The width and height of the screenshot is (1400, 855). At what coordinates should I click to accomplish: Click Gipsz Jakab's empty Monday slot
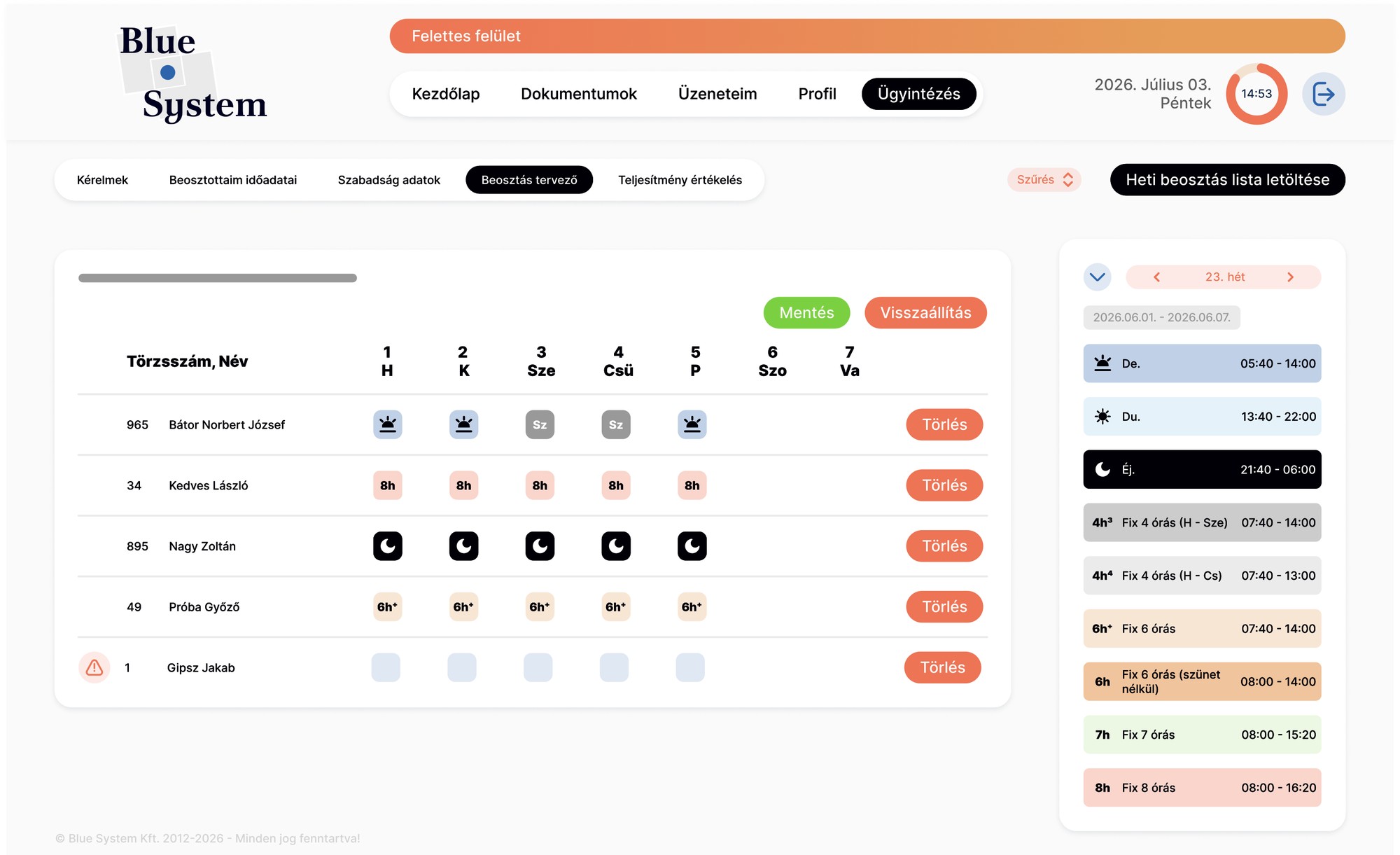[386, 667]
